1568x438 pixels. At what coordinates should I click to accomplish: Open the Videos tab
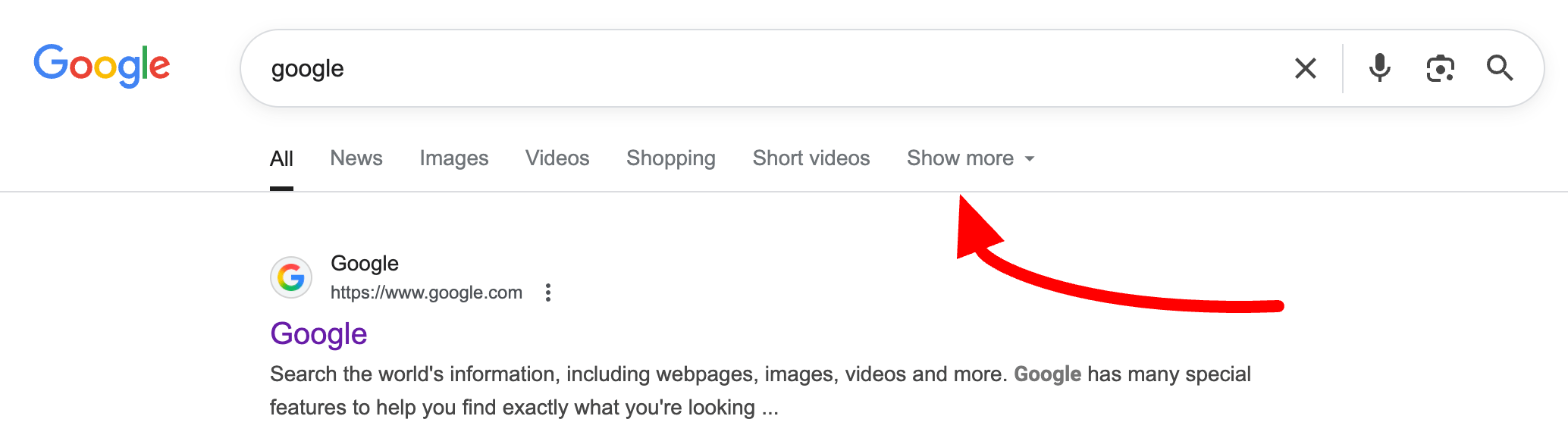click(x=557, y=158)
